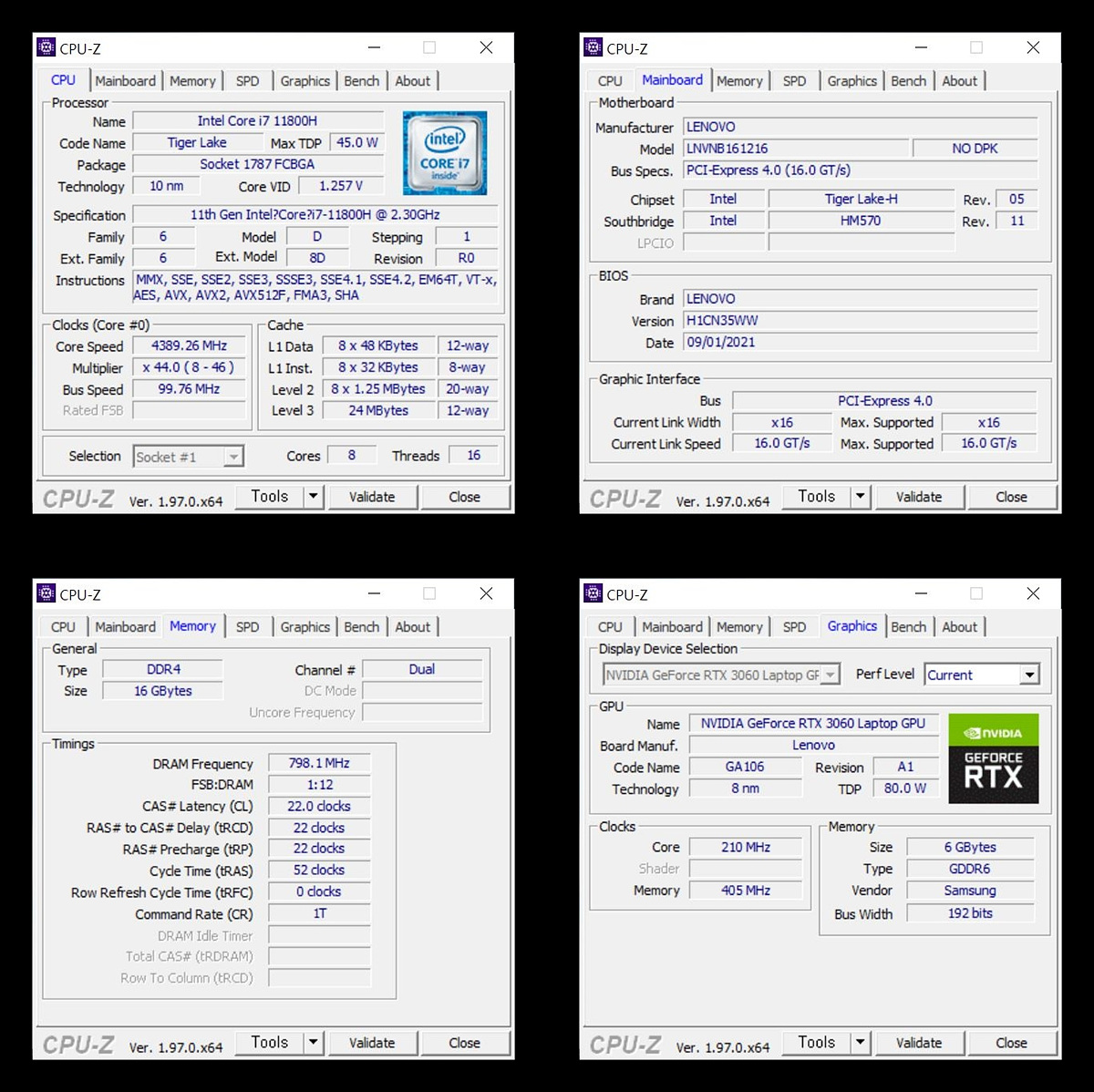1094x1092 pixels.
Task: Click the Southbridge HM570 field
Action: pos(861,221)
